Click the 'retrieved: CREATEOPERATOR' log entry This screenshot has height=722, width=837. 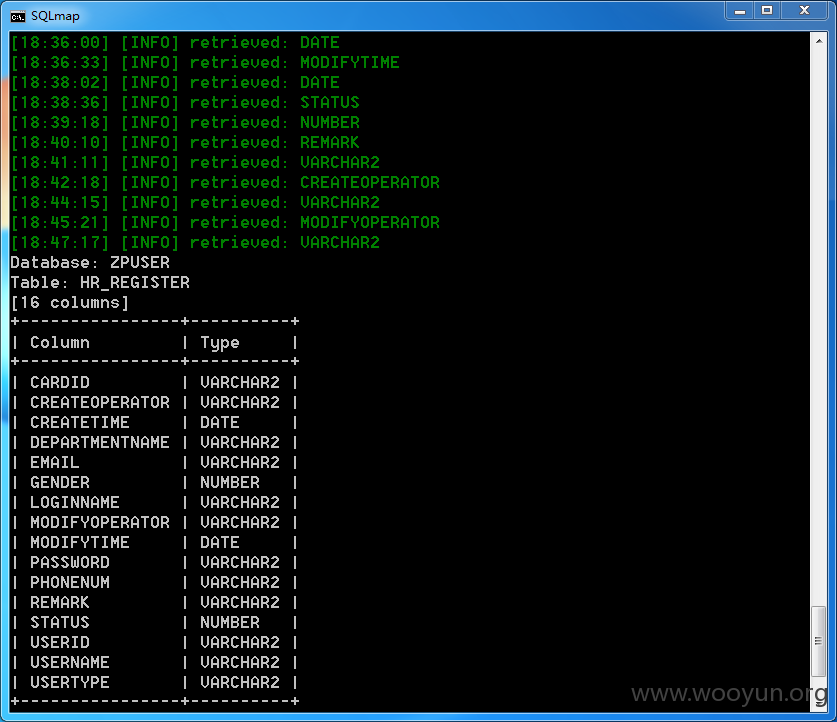[315, 183]
